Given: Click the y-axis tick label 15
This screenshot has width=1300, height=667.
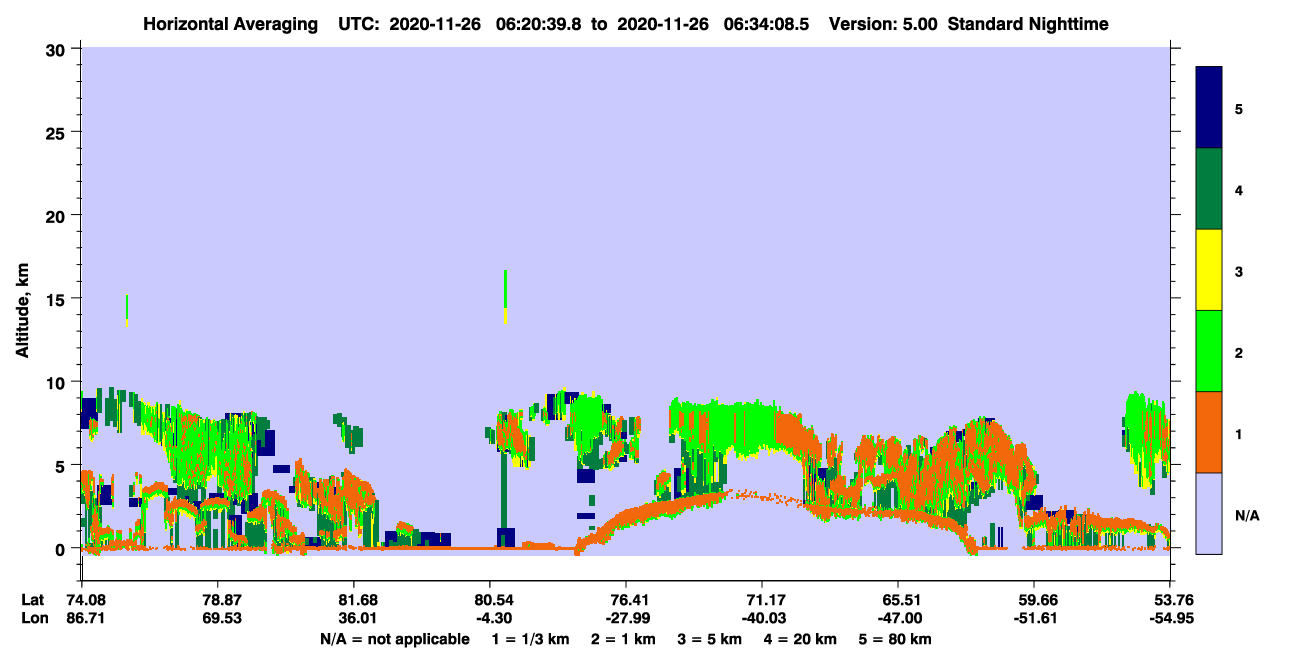Looking at the screenshot, I should (x=57, y=299).
